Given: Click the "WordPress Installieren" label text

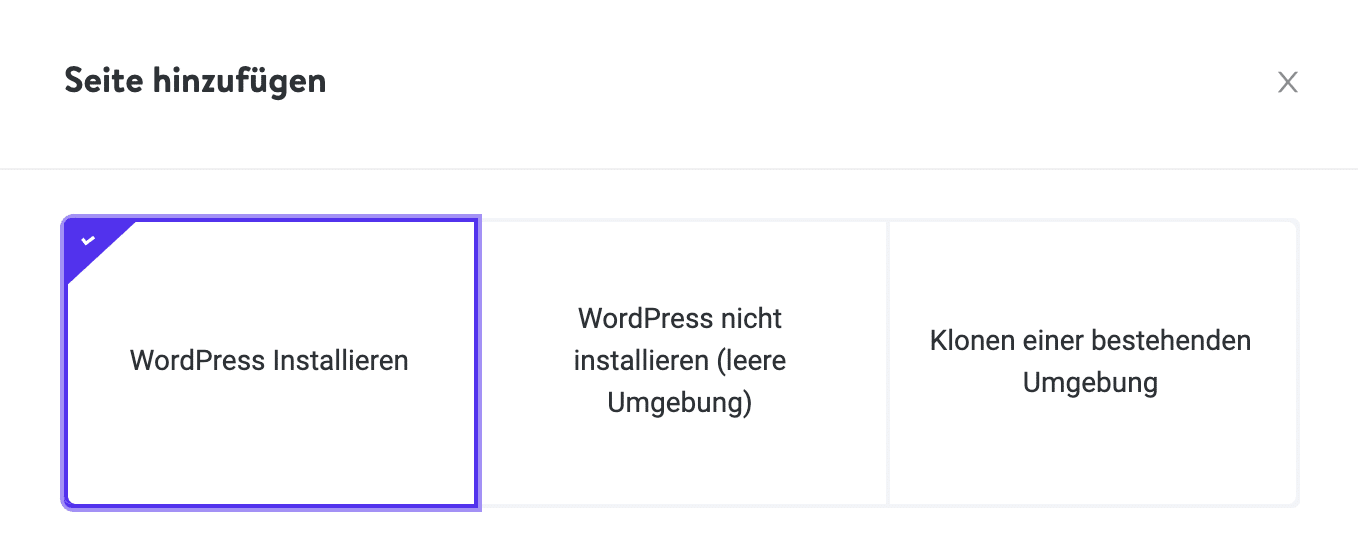Looking at the screenshot, I should coord(270,360).
